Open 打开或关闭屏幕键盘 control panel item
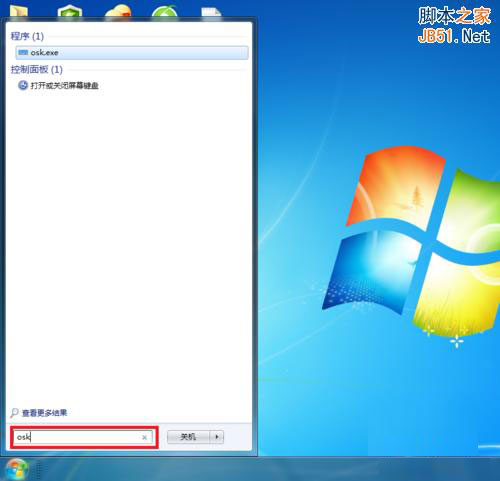The height and width of the screenshot is (481, 500). [64, 86]
